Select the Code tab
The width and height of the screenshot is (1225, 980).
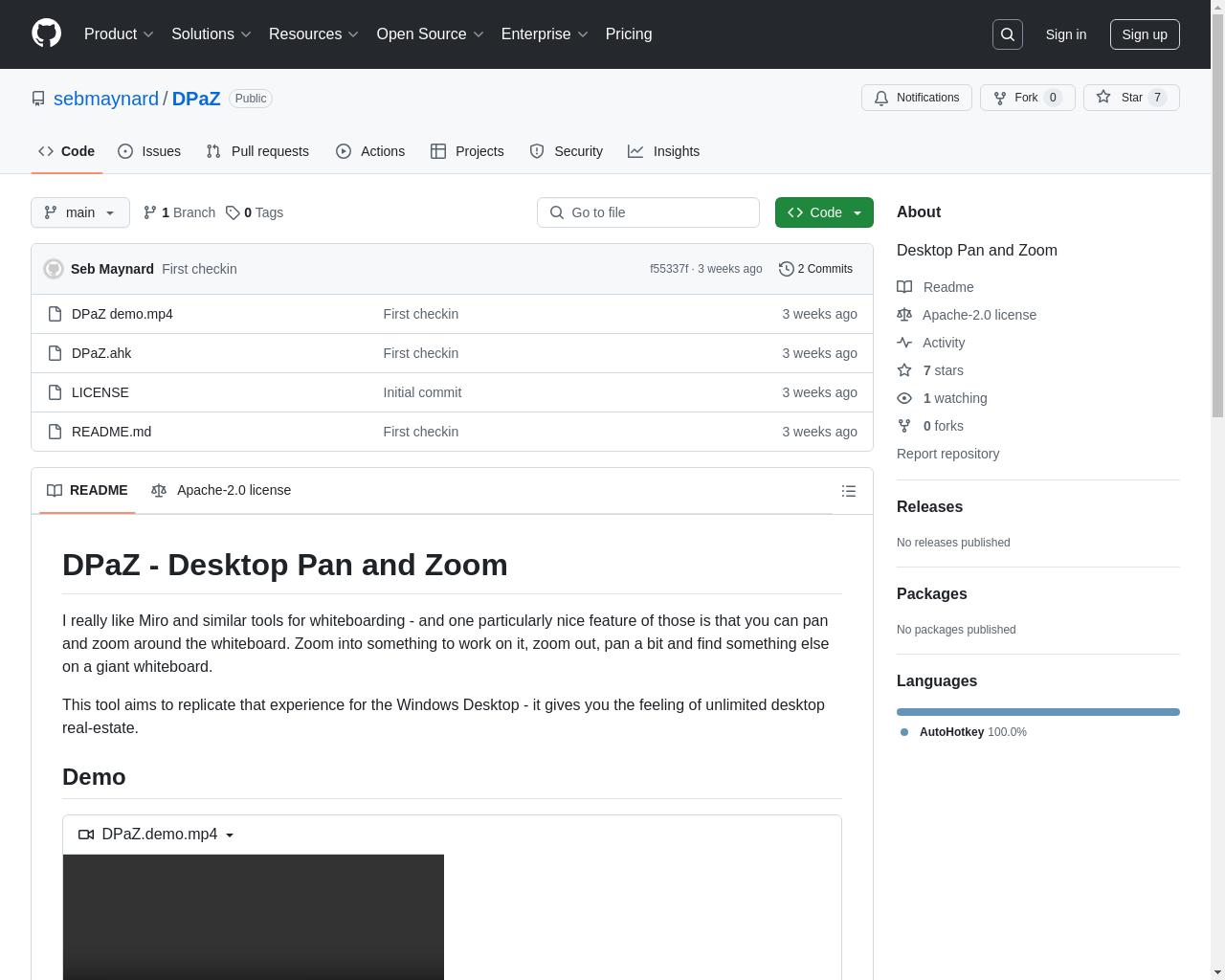coord(67,151)
